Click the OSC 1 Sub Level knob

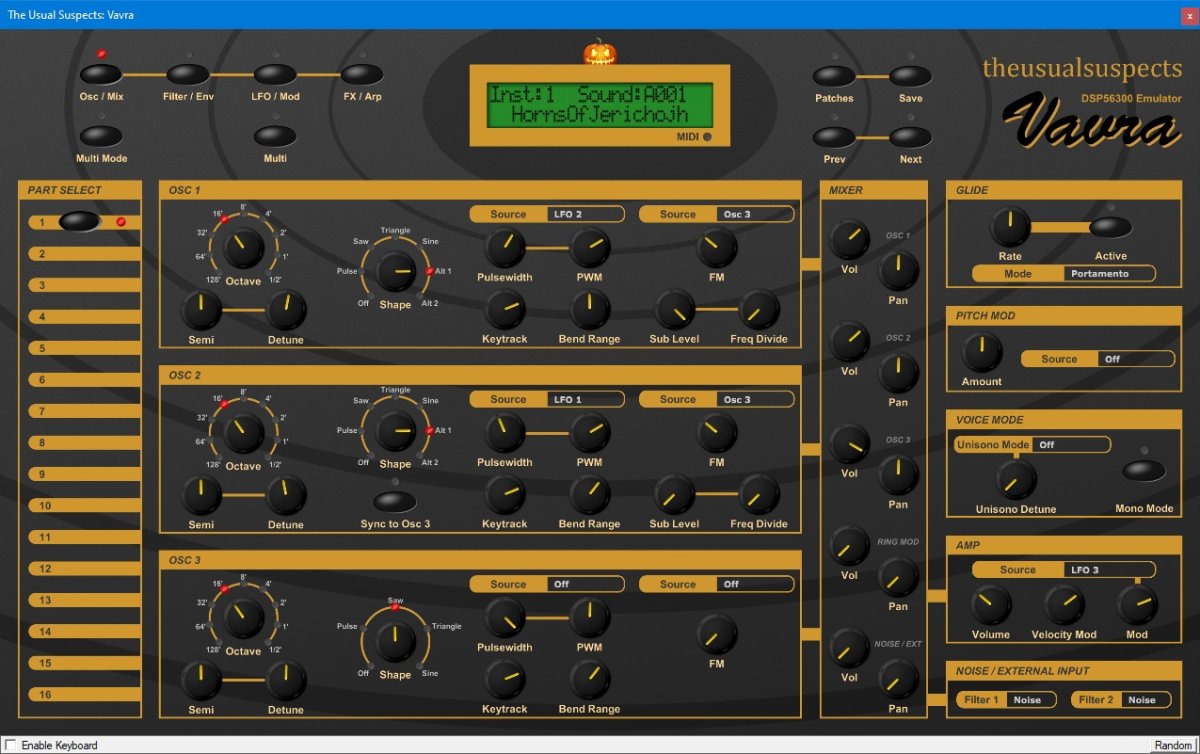674,310
